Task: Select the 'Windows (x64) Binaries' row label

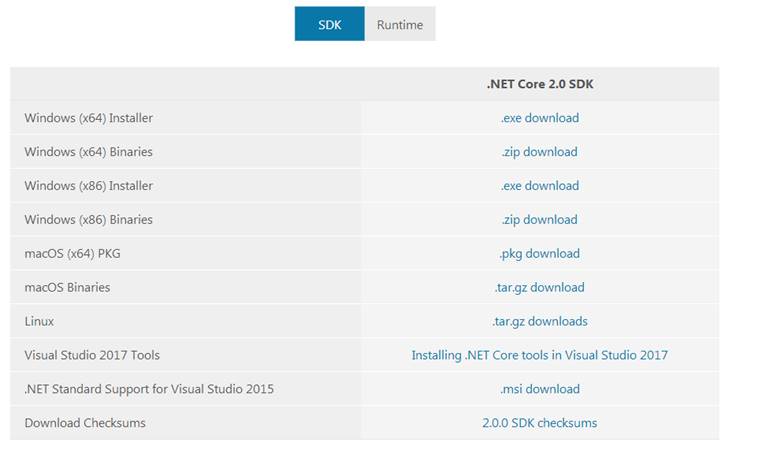Action: pyautogui.click(x=88, y=152)
